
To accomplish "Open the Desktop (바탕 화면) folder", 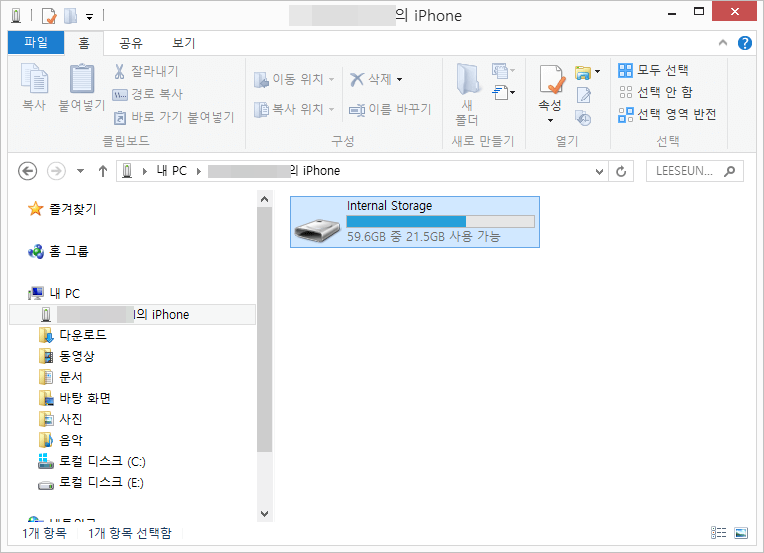I will click(x=75, y=398).
